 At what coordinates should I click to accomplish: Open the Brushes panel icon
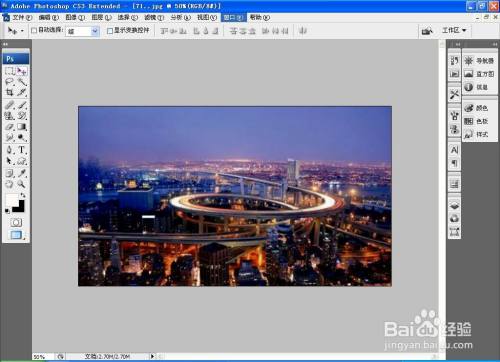coord(454,116)
